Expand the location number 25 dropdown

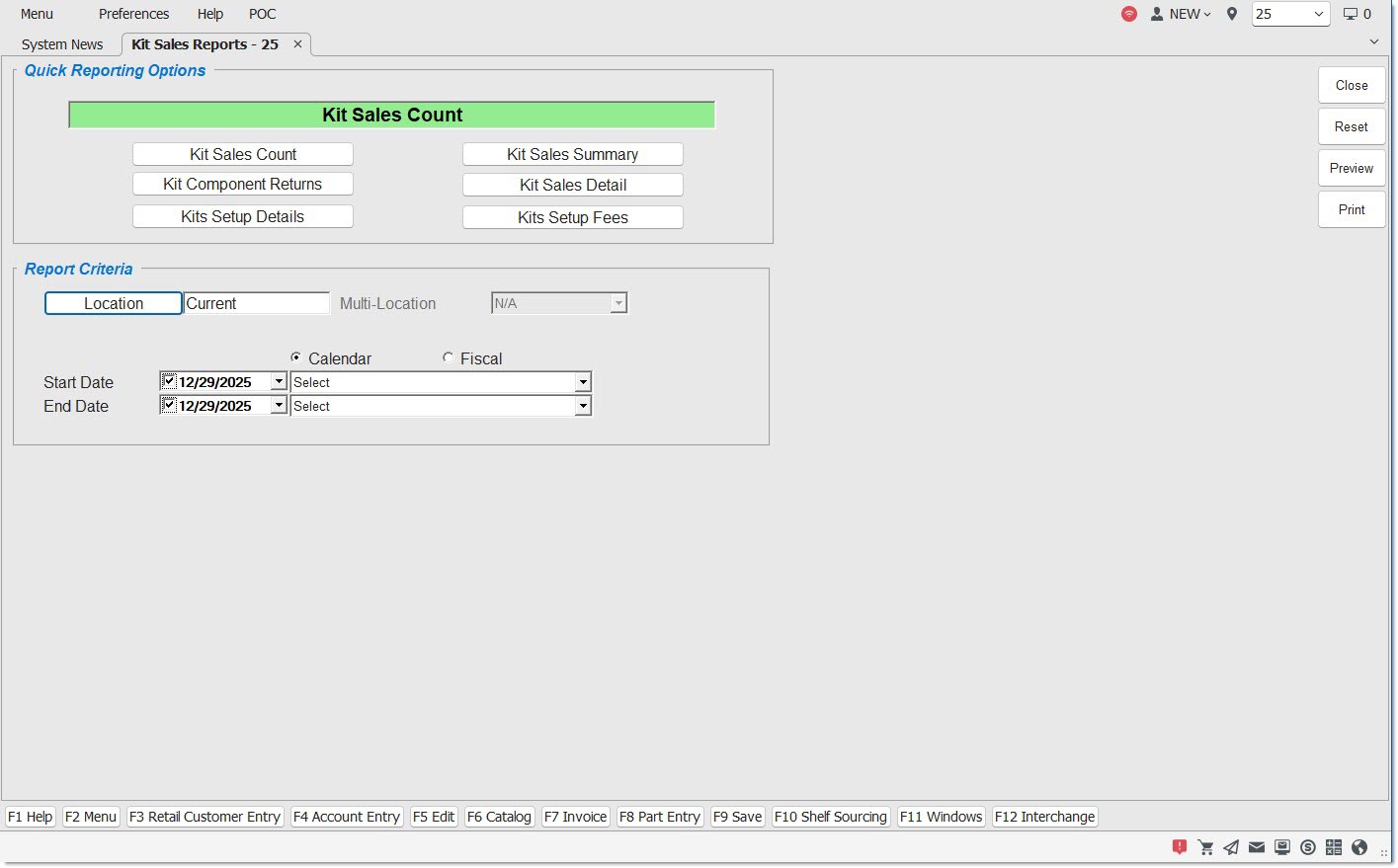[x=1318, y=14]
